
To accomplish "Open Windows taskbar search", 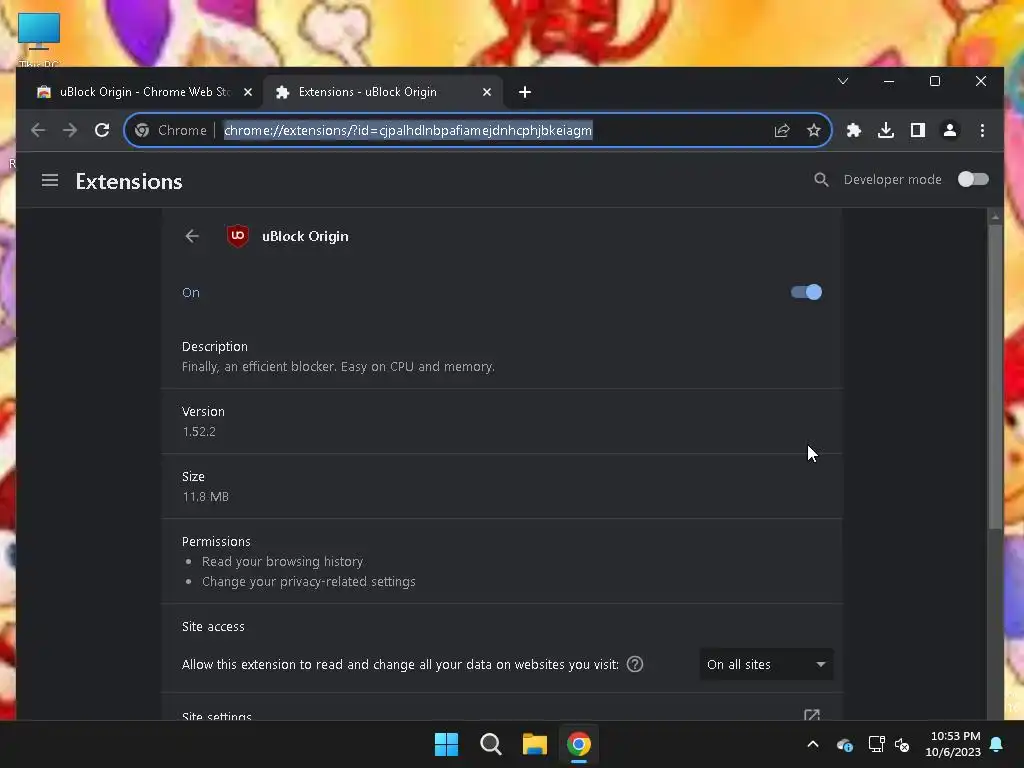I will click(490, 744).
